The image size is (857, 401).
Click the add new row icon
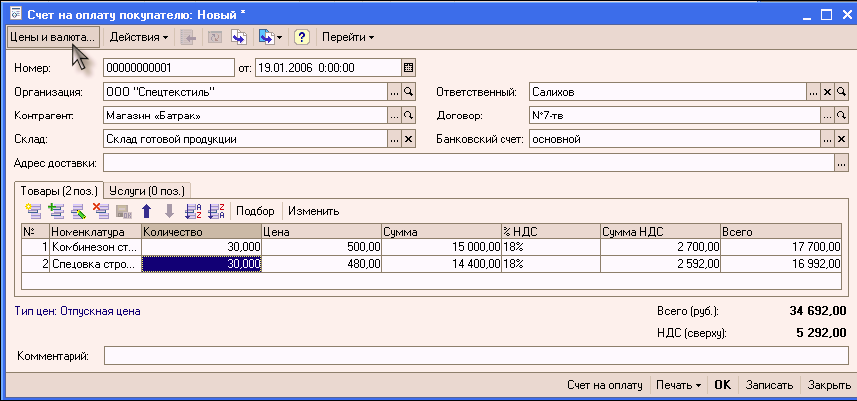tap(33, 211)
